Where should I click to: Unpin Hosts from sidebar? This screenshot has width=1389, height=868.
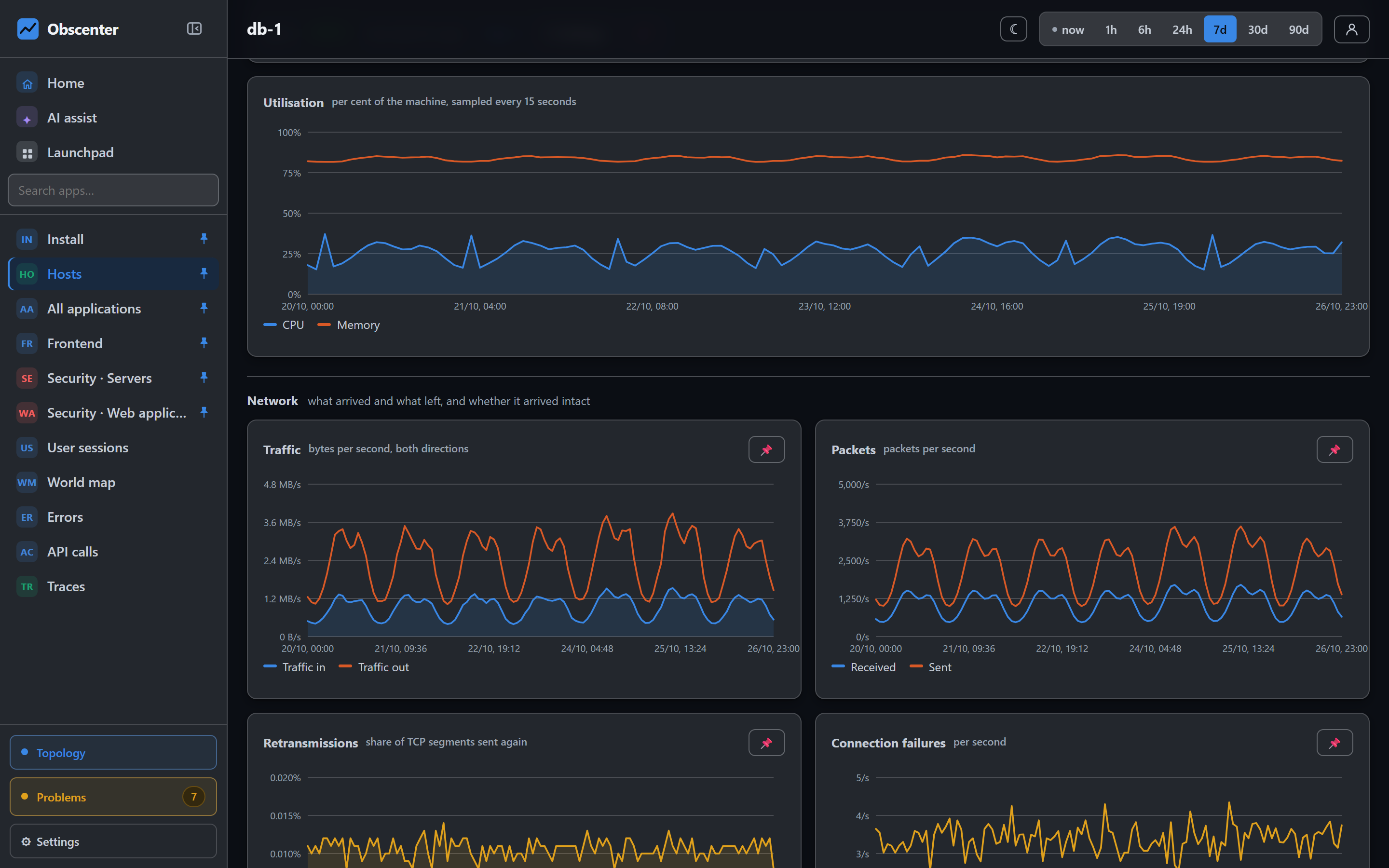tap(204, 274)
